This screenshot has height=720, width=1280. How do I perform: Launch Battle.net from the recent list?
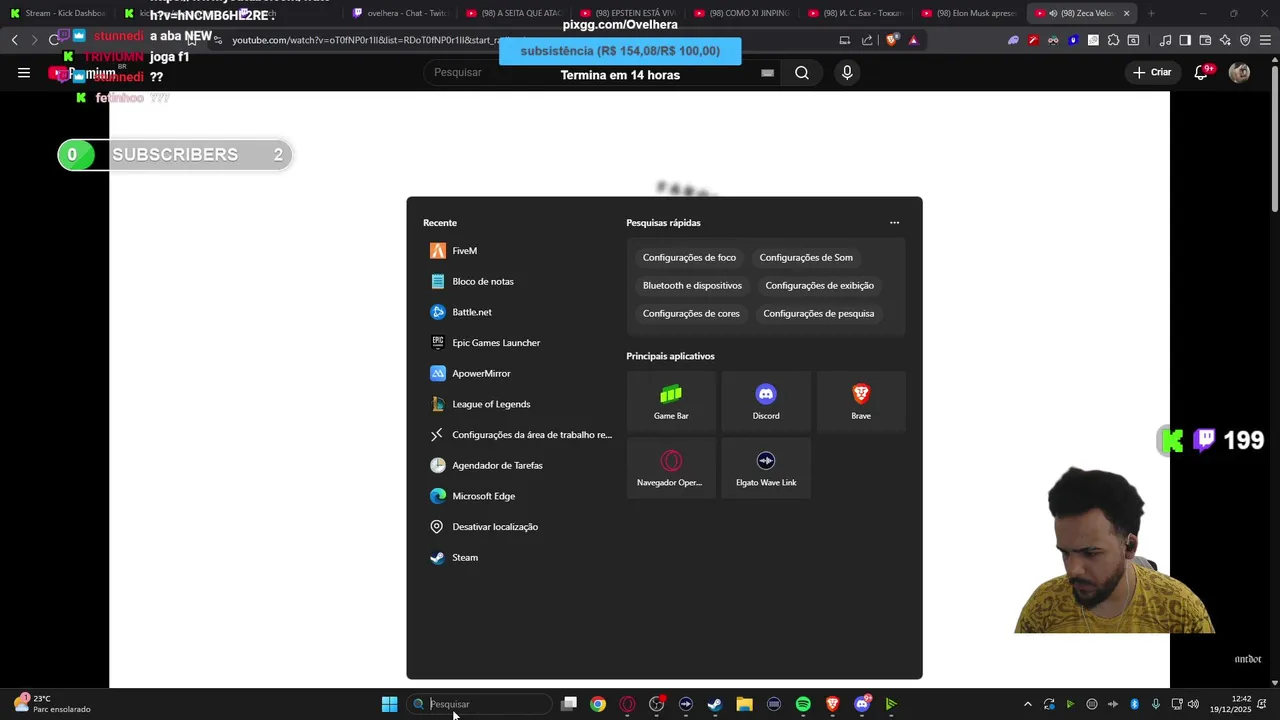[x=518, y=312]
